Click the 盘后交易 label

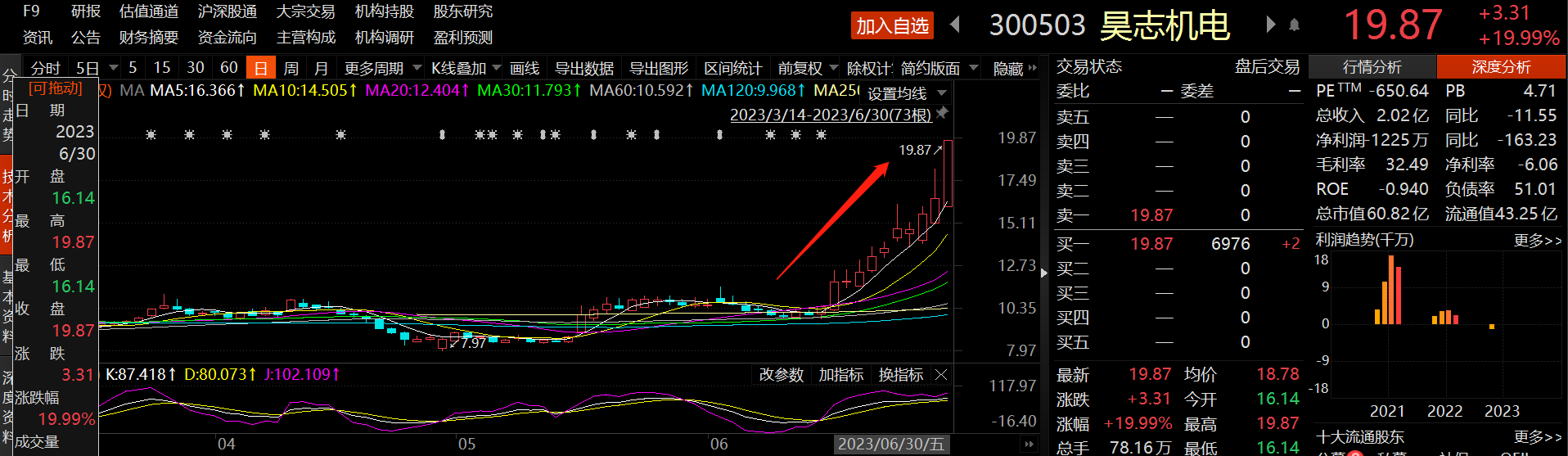[1268, 66]
